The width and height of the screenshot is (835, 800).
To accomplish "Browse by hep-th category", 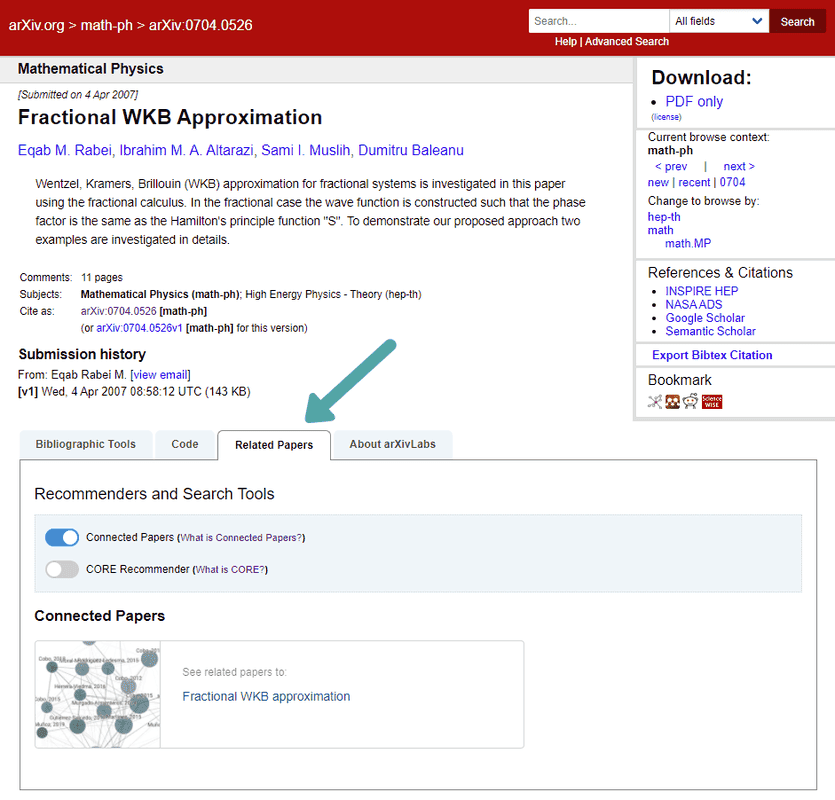I will point(664,217).
